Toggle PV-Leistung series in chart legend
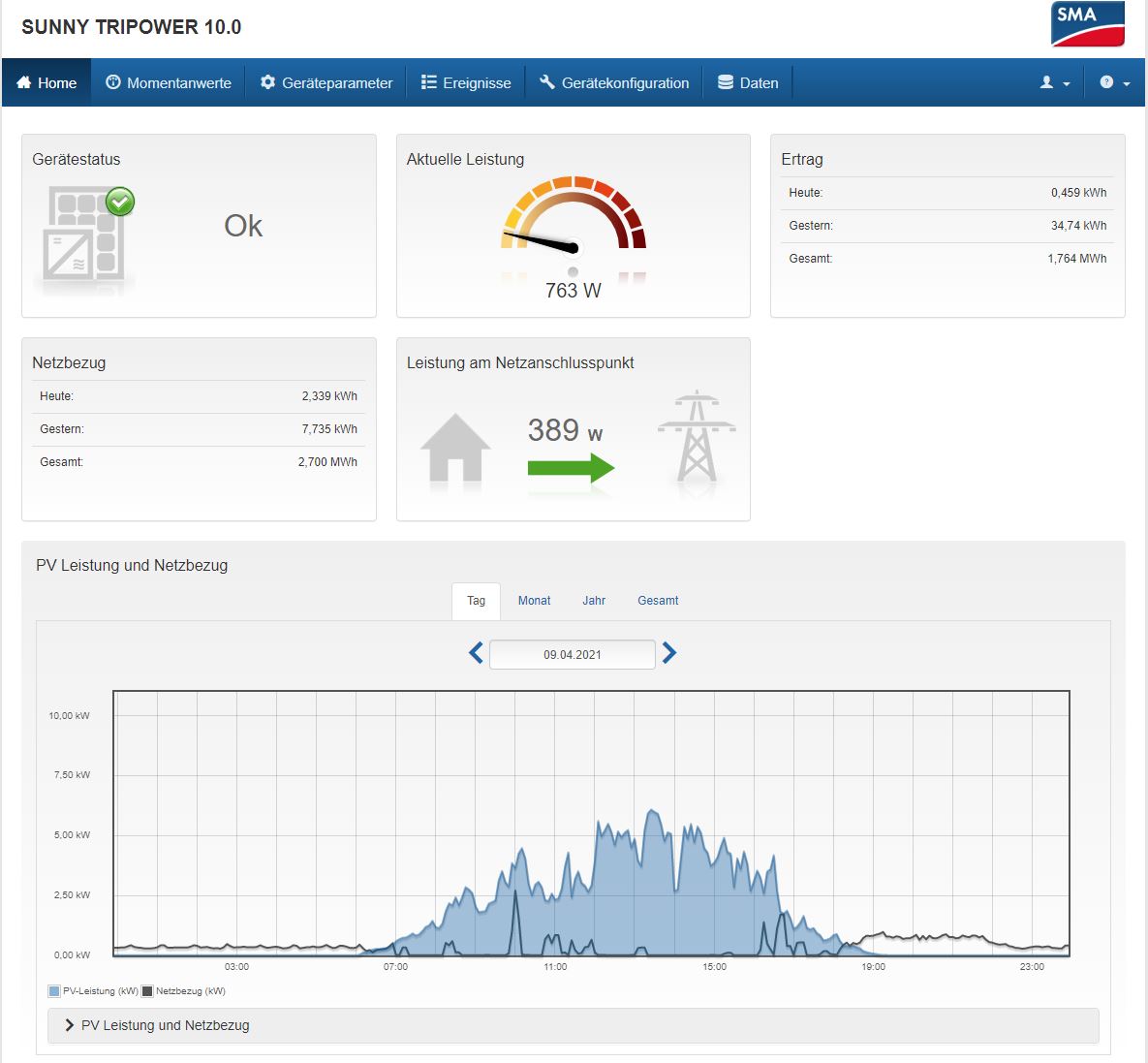Image resolution: width=1148 pixels, height=1063 pixels. (x=93, y=991)
